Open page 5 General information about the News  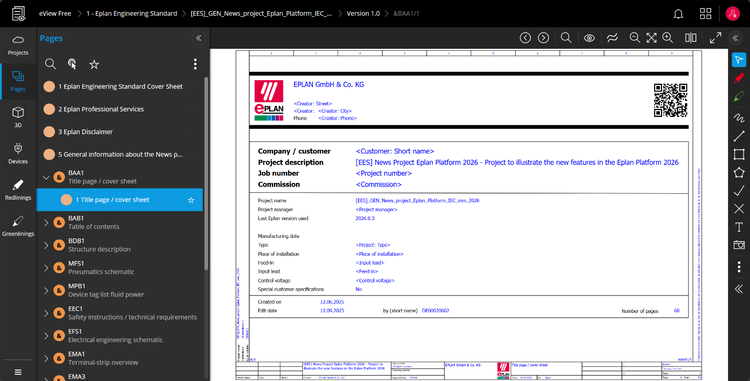(120, 154)
